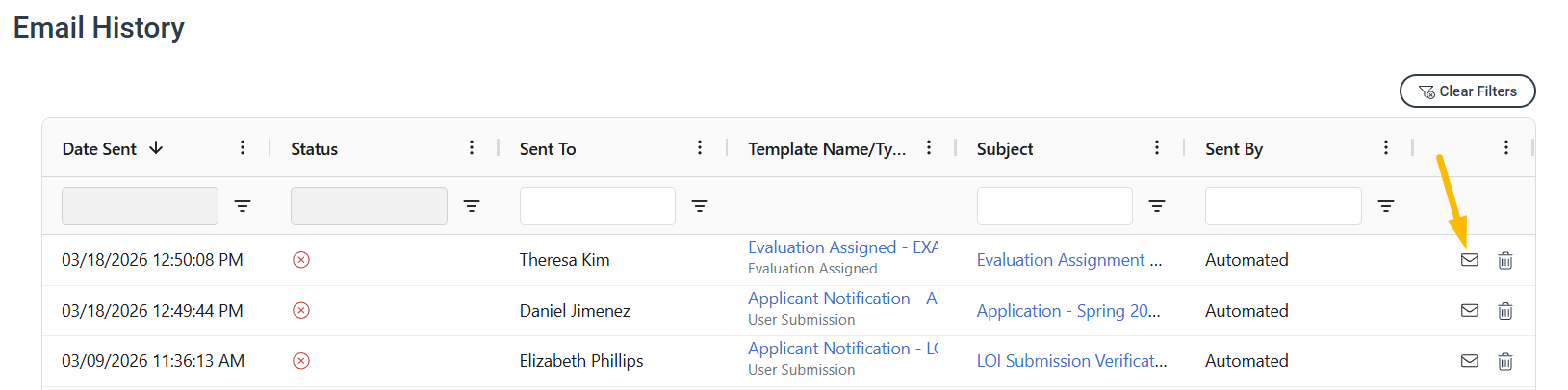Click failed status icon for Elizabeth Phillips
The height and width of the screenshot is (390, 1568).
pos(301,360)
